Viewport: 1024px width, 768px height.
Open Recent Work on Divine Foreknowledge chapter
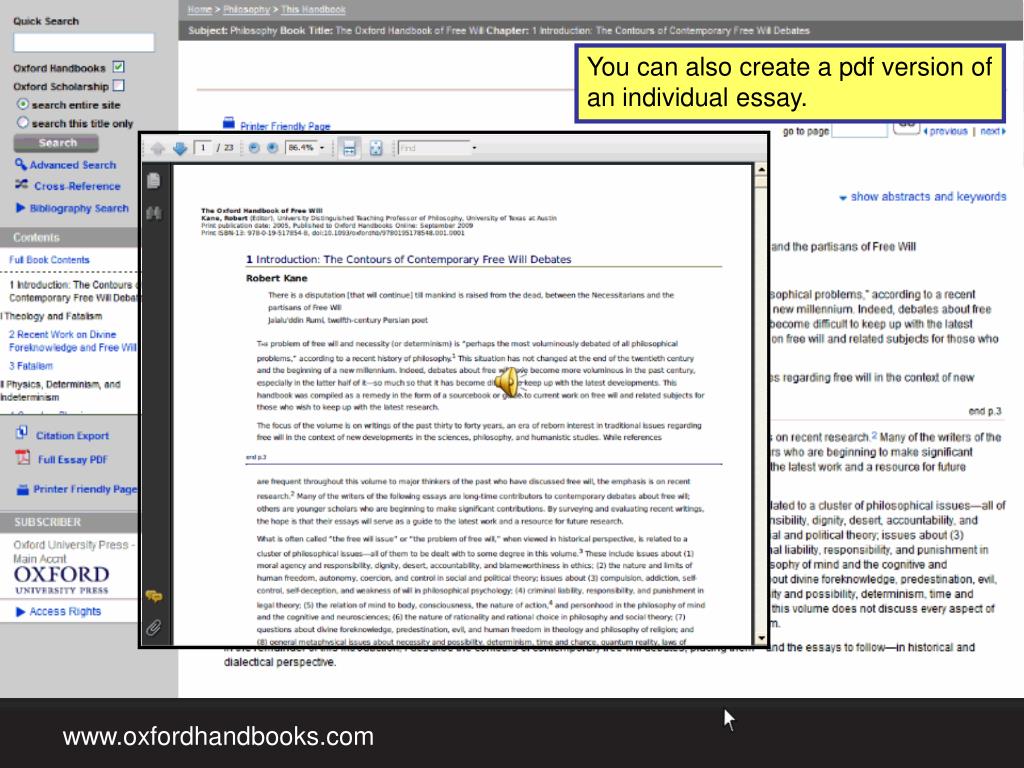click(72, 341)
